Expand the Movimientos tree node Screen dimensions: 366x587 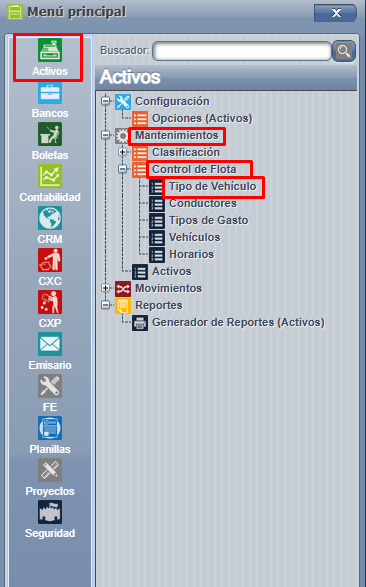click(106, 288)
